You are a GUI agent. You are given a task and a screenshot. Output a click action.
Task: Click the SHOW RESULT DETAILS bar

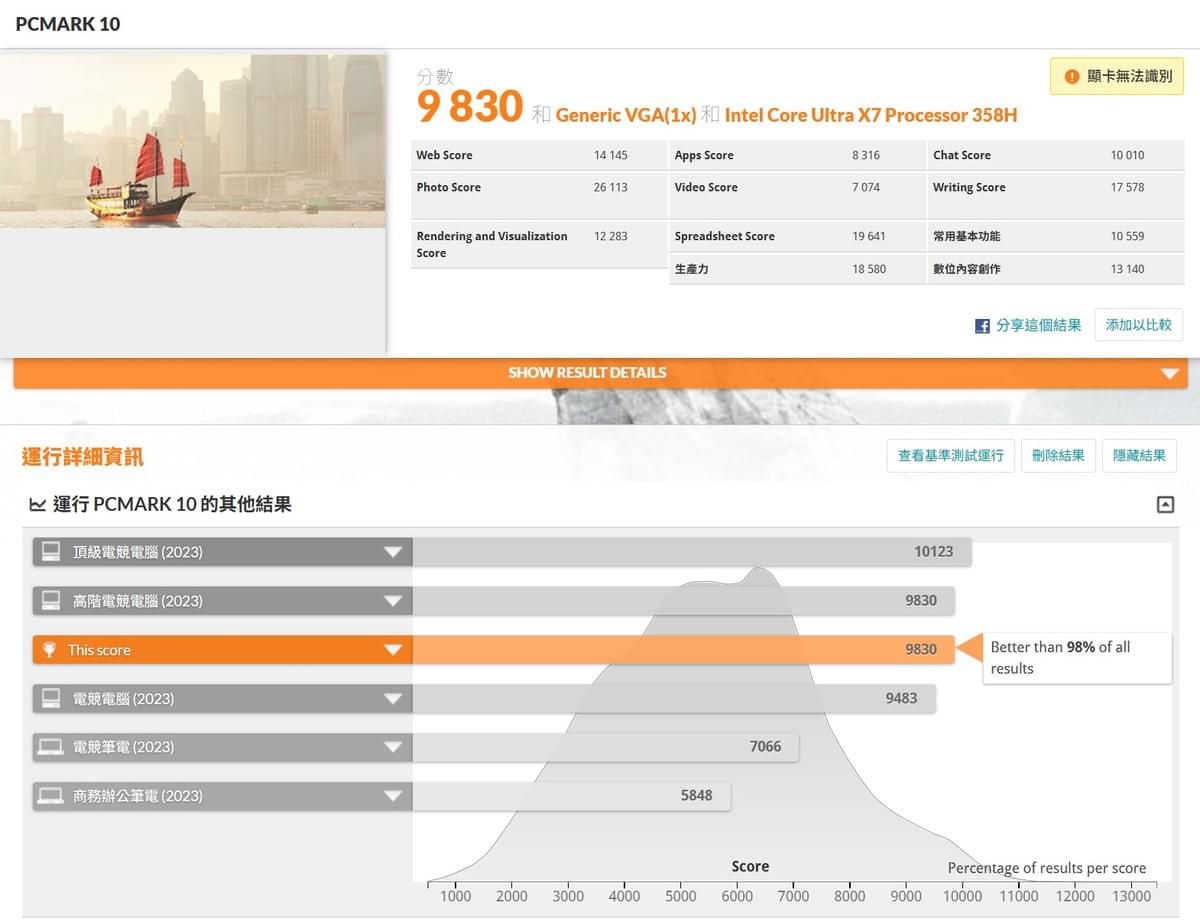[x=600, y=373]
